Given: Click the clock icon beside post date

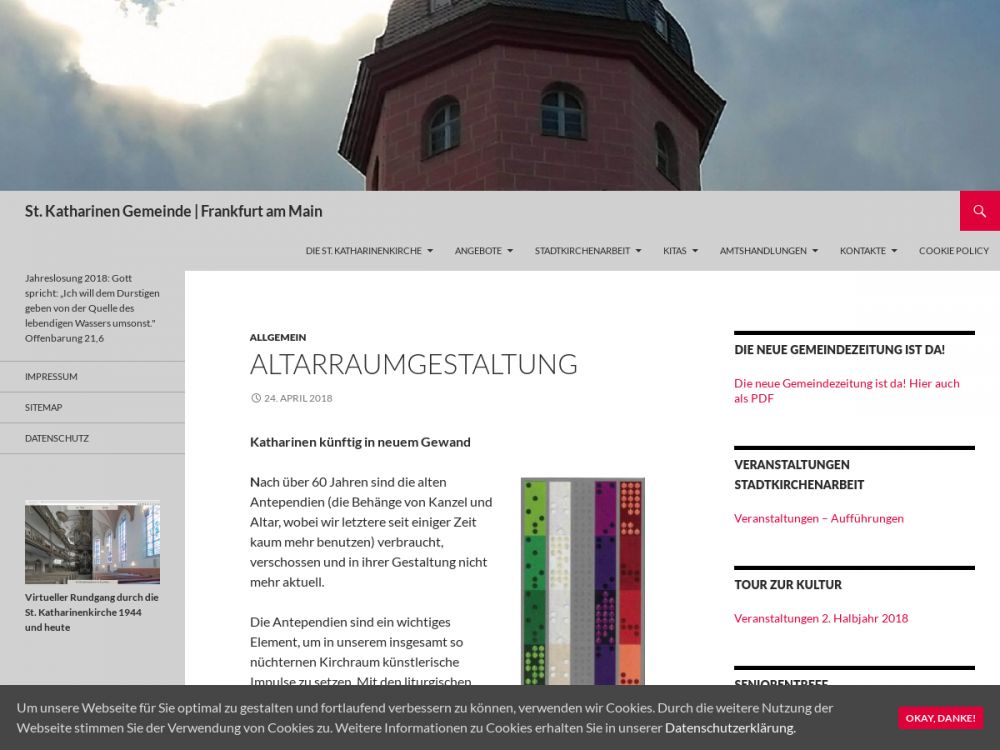Looking at the screenshot, I should [256, 398].
